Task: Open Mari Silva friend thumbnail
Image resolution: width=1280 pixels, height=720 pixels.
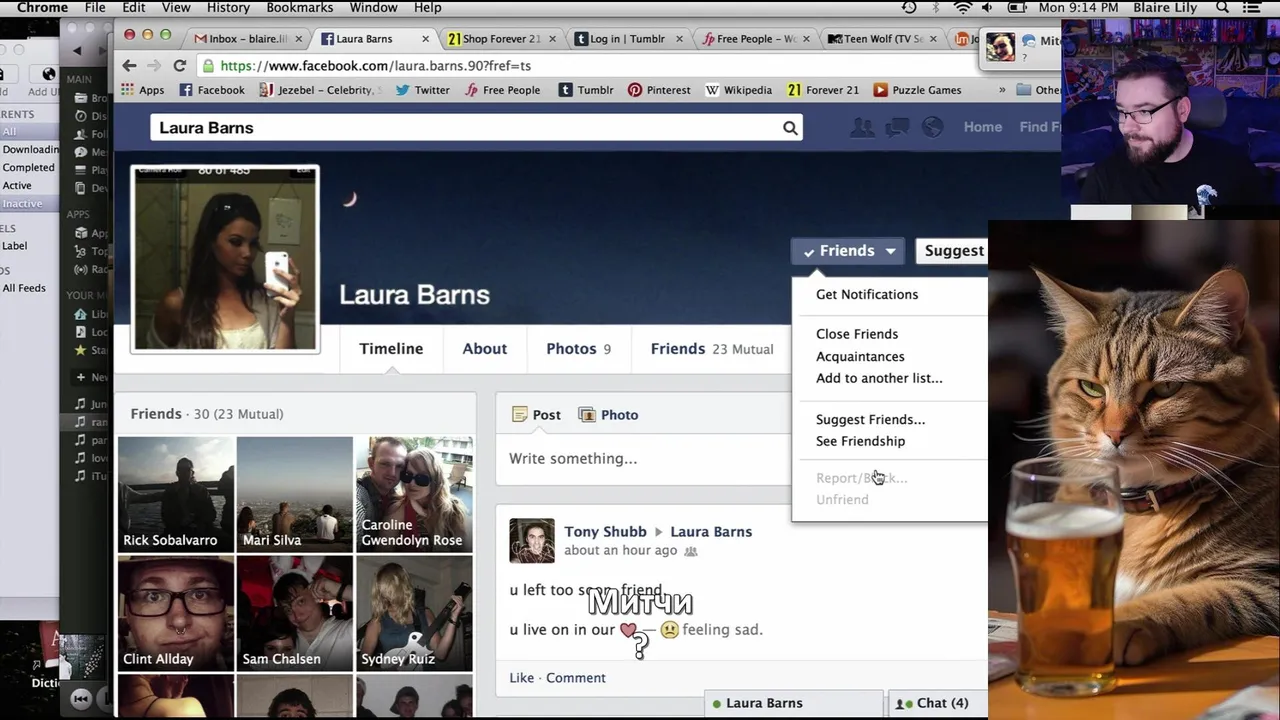Action: coord(295,494)
